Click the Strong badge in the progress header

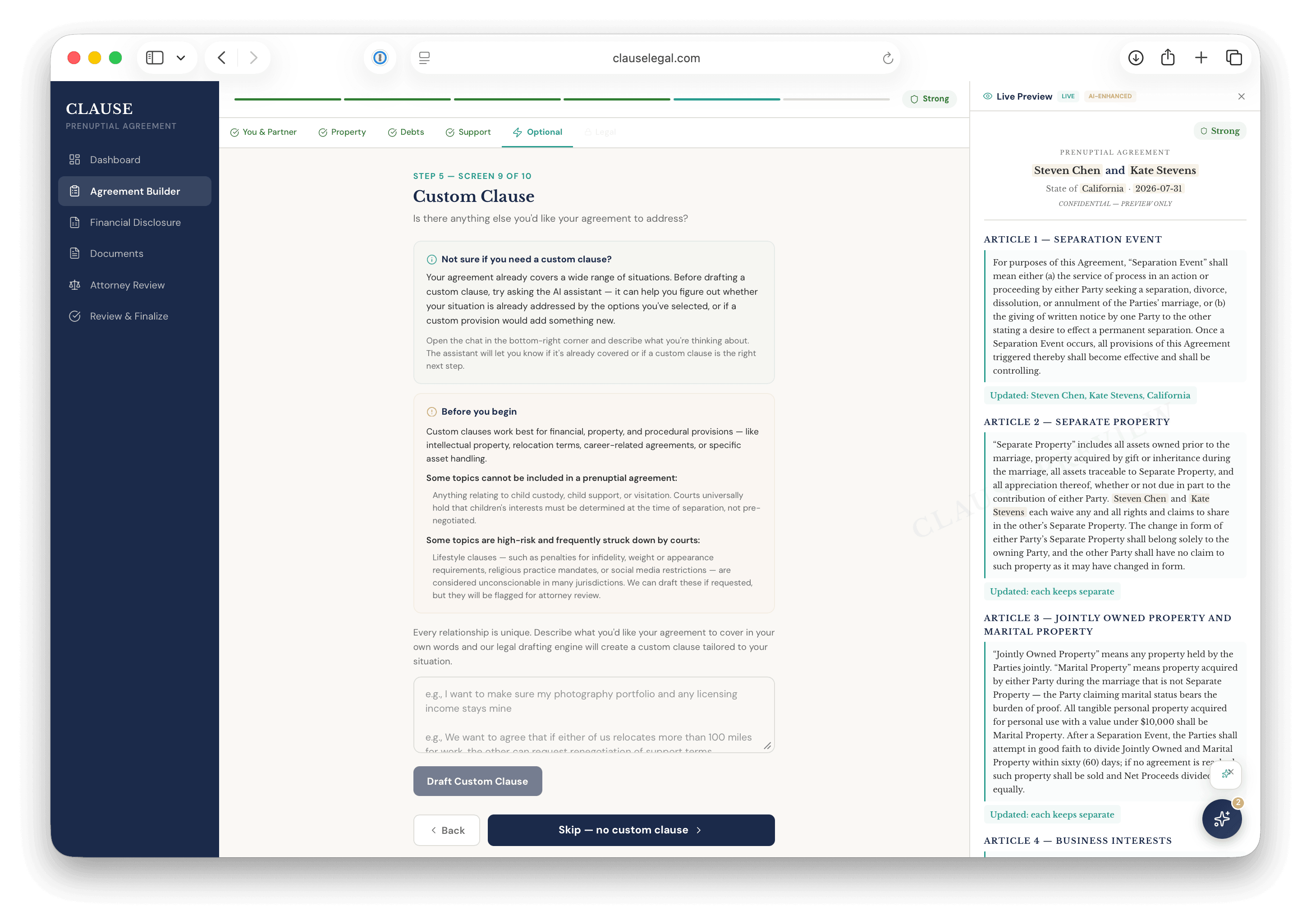point(930,99)
